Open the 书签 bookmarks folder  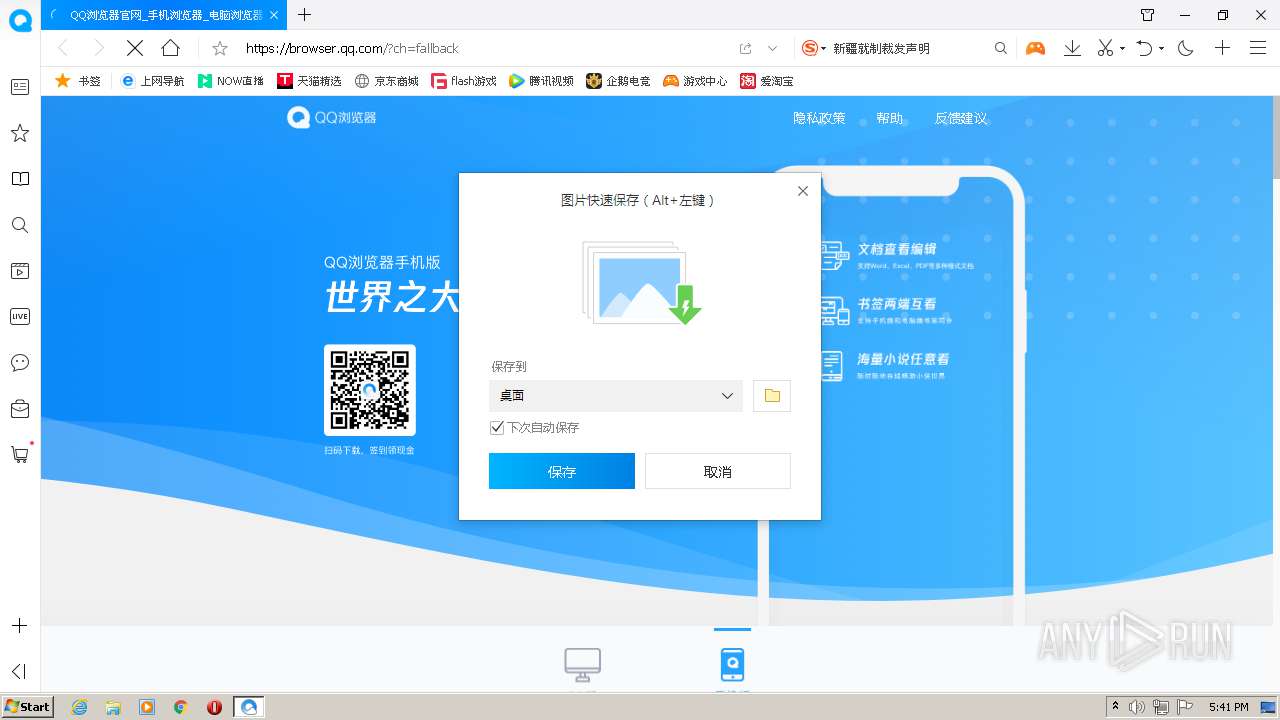(x=78, y=81)
